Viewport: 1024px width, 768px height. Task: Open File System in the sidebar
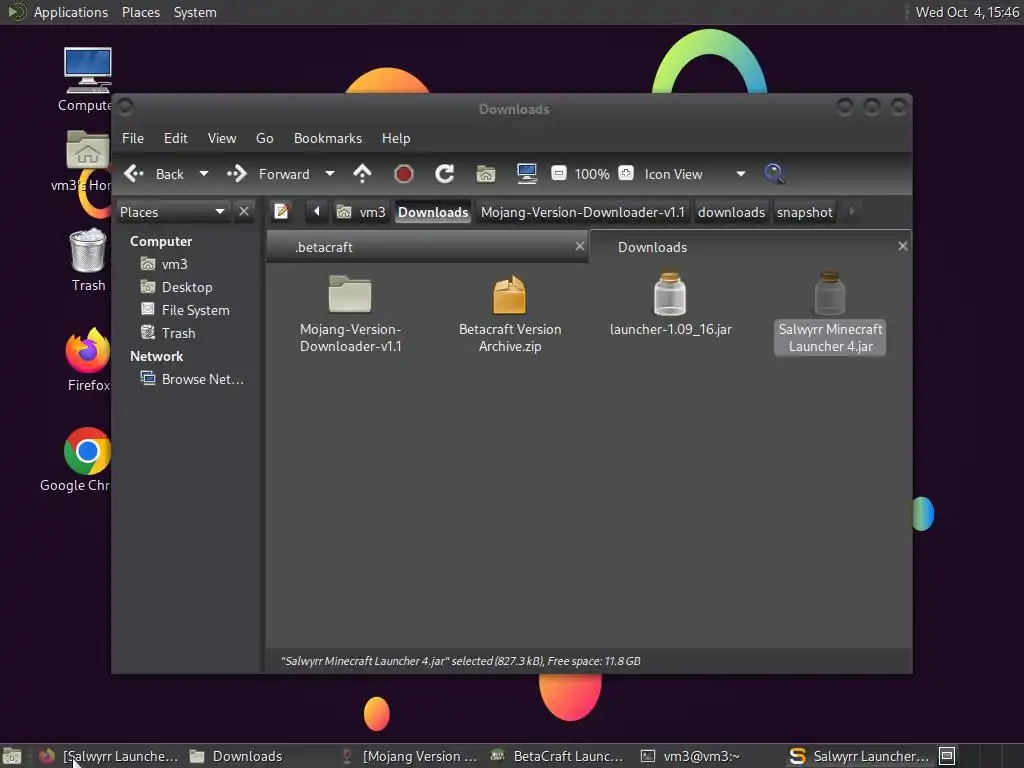[185, 310]
